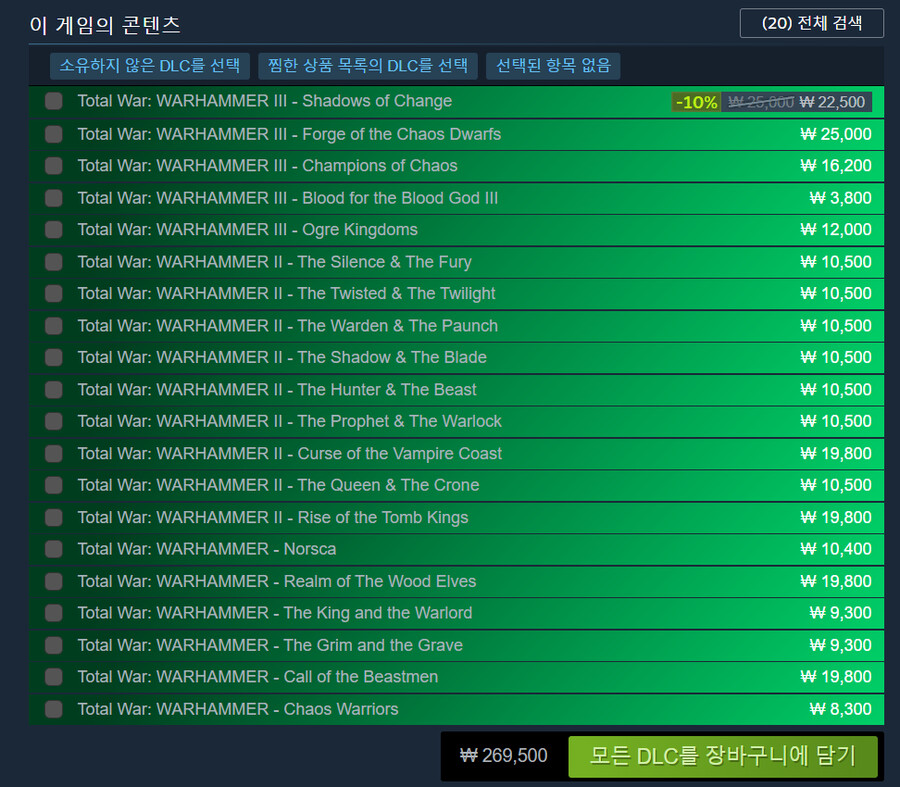Open Rise of the Tomb Kings title
Screen dimensions: 900x787
coord(273,517)
